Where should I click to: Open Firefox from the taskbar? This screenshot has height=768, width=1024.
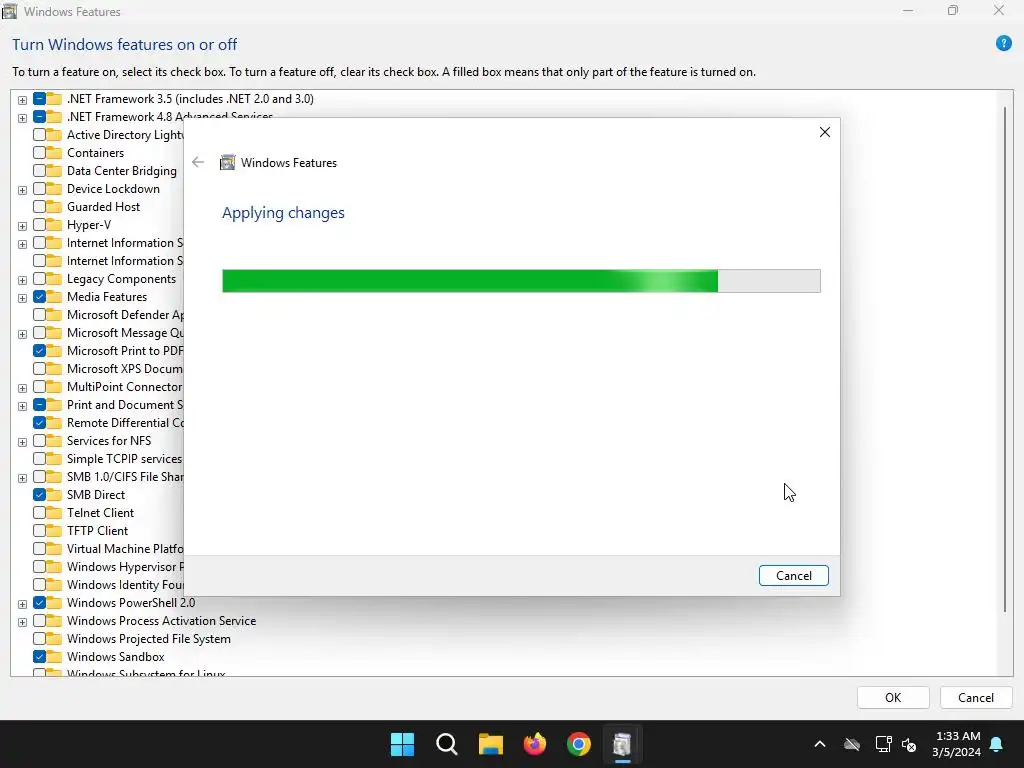(535, 744)
